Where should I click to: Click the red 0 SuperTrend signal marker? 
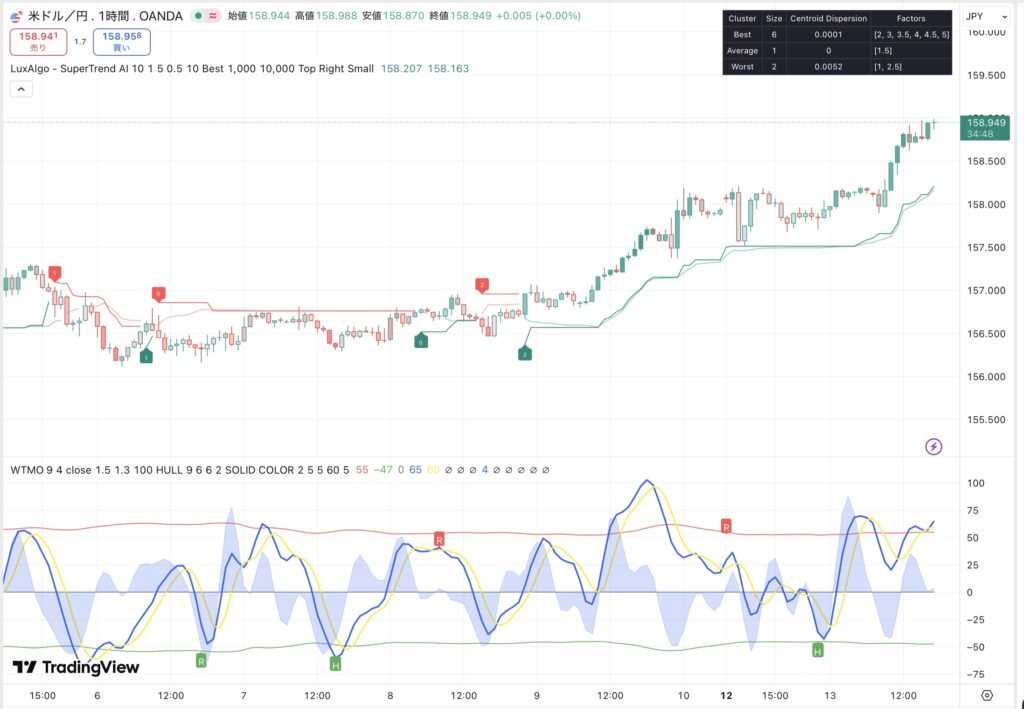158,293
